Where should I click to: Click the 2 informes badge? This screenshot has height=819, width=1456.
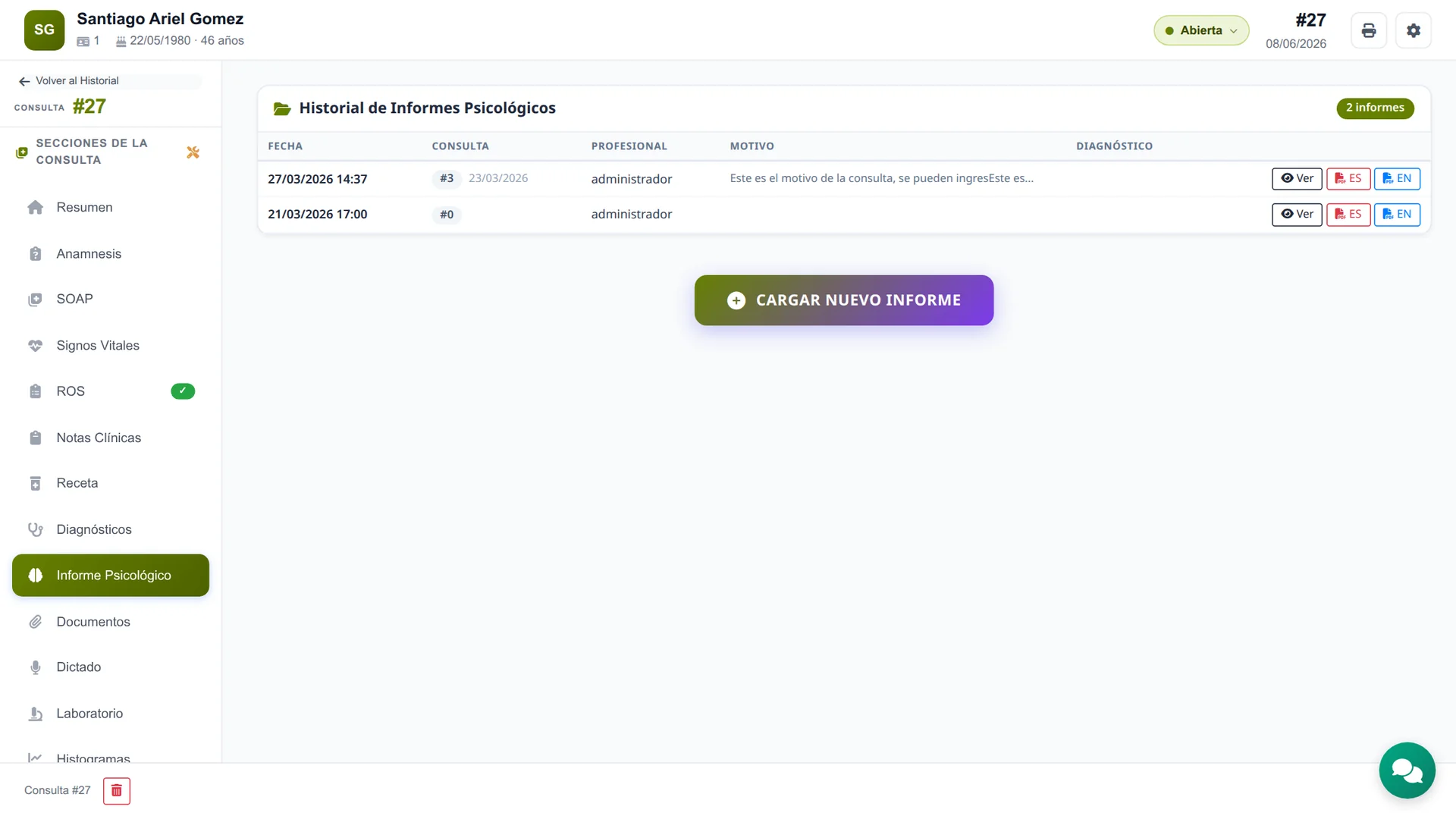(1375, 108)
